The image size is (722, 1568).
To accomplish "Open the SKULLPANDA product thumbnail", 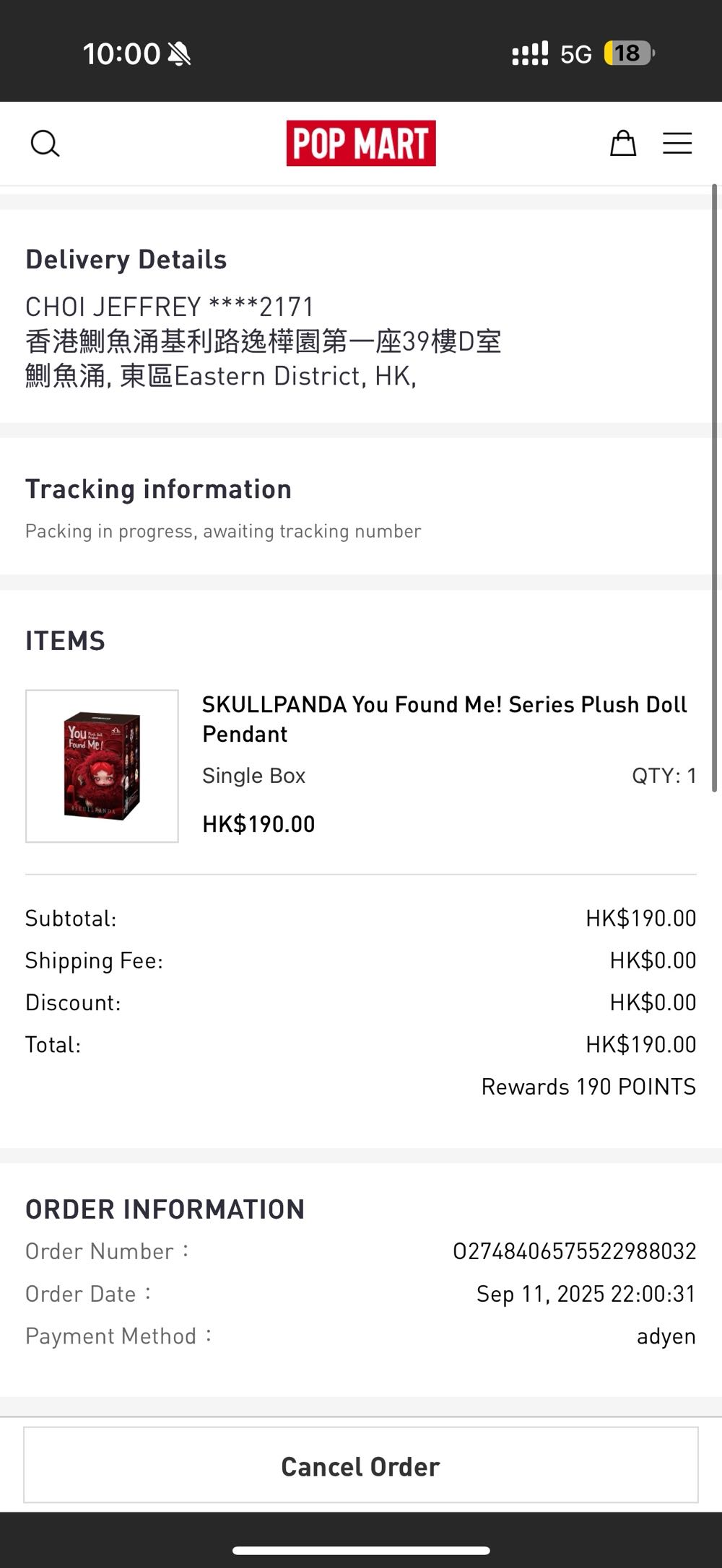I will point(102,766).
